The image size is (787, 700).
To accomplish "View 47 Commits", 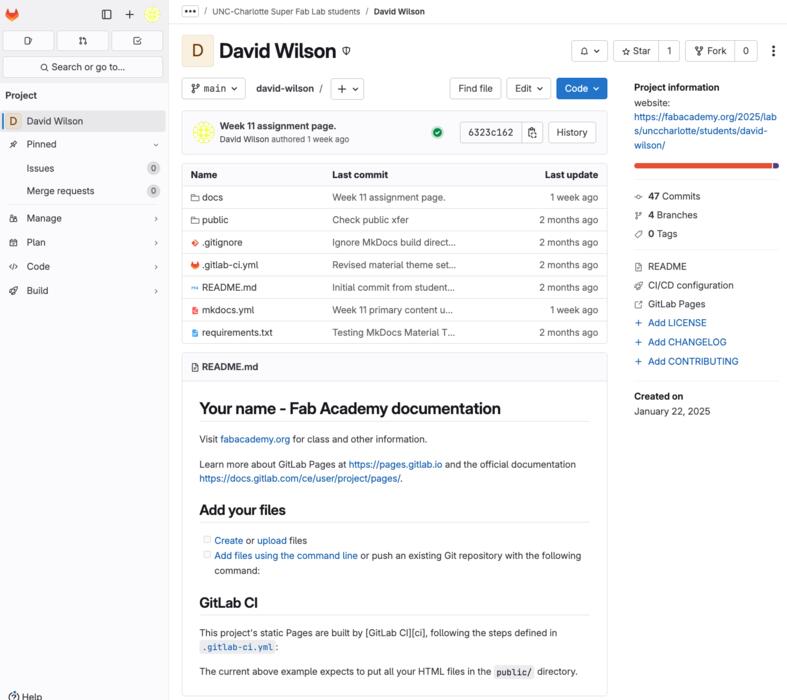I will 674,197.
